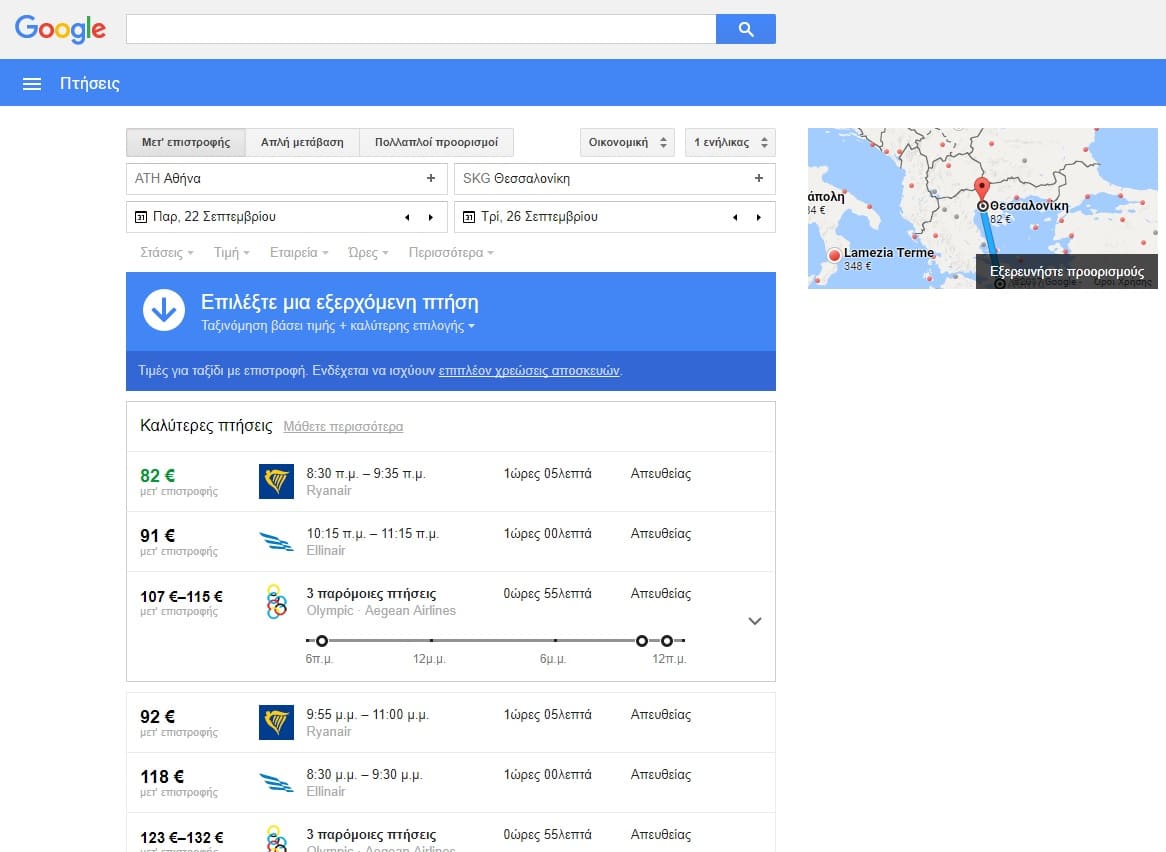The height and width of the screenshot is (852, 1166).
Task: Select the 8:30 π.μ. – 9:35 π.μ. Ryanair flight
Action: pos(451,482)
